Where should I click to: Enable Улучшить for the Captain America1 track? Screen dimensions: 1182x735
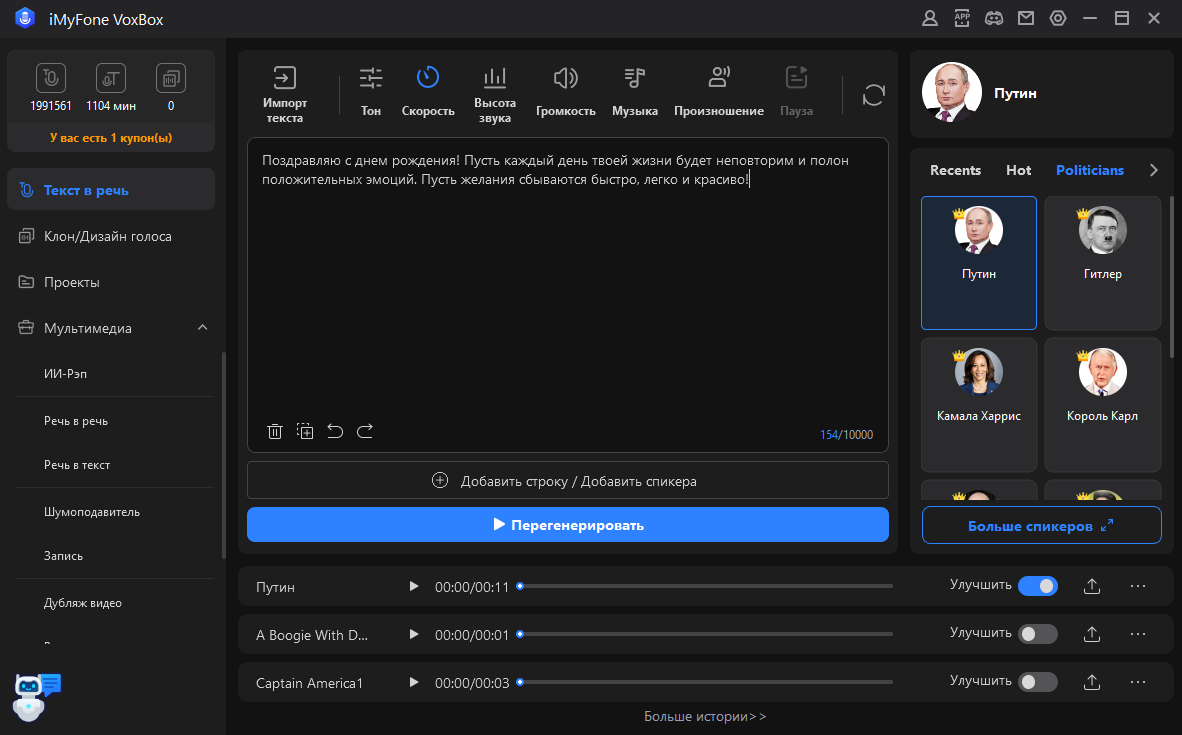pos(1037,682)
